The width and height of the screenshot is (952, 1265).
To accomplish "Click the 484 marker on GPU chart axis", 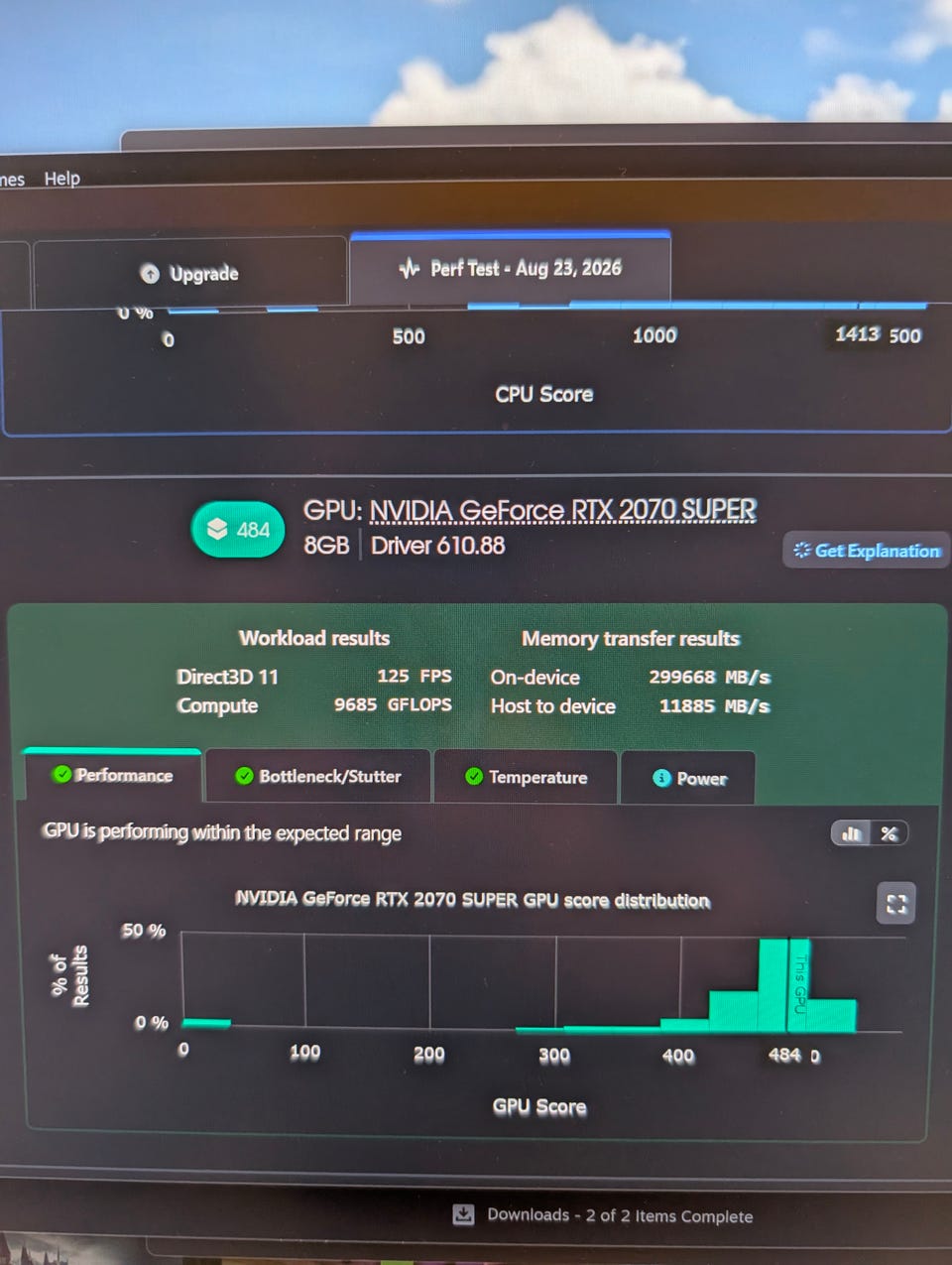I will (784, 1055).
